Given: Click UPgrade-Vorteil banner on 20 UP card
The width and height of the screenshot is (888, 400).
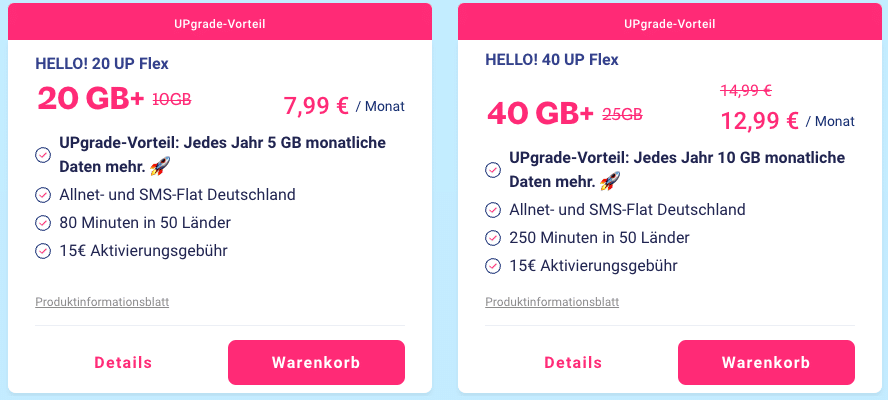Looking at the screenshot, I should coord(220,22).
